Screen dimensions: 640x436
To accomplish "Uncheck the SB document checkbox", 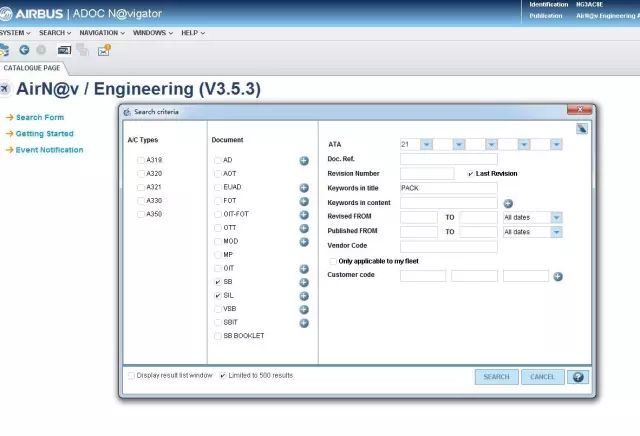I will pyautogui.click(x=218, y=282).
